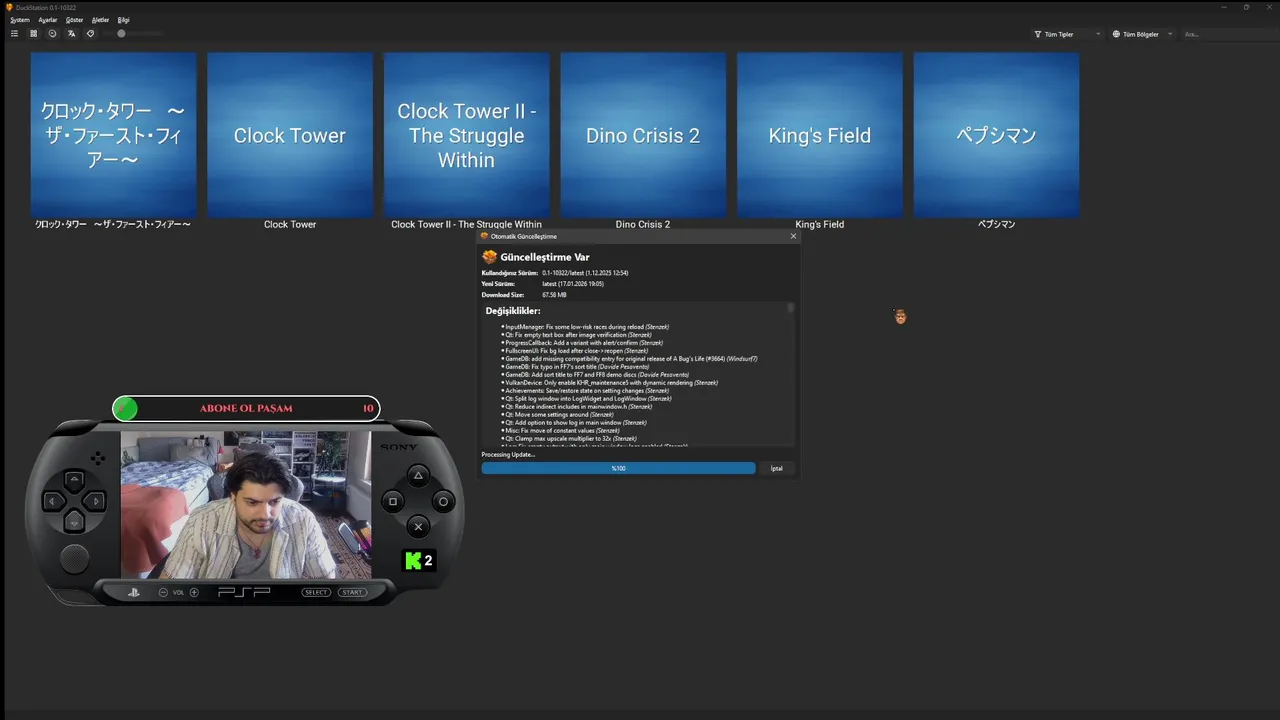This screenshot has height=720, width=1280.
Task: Switch to game grid view icon
Action: point(33,34)
